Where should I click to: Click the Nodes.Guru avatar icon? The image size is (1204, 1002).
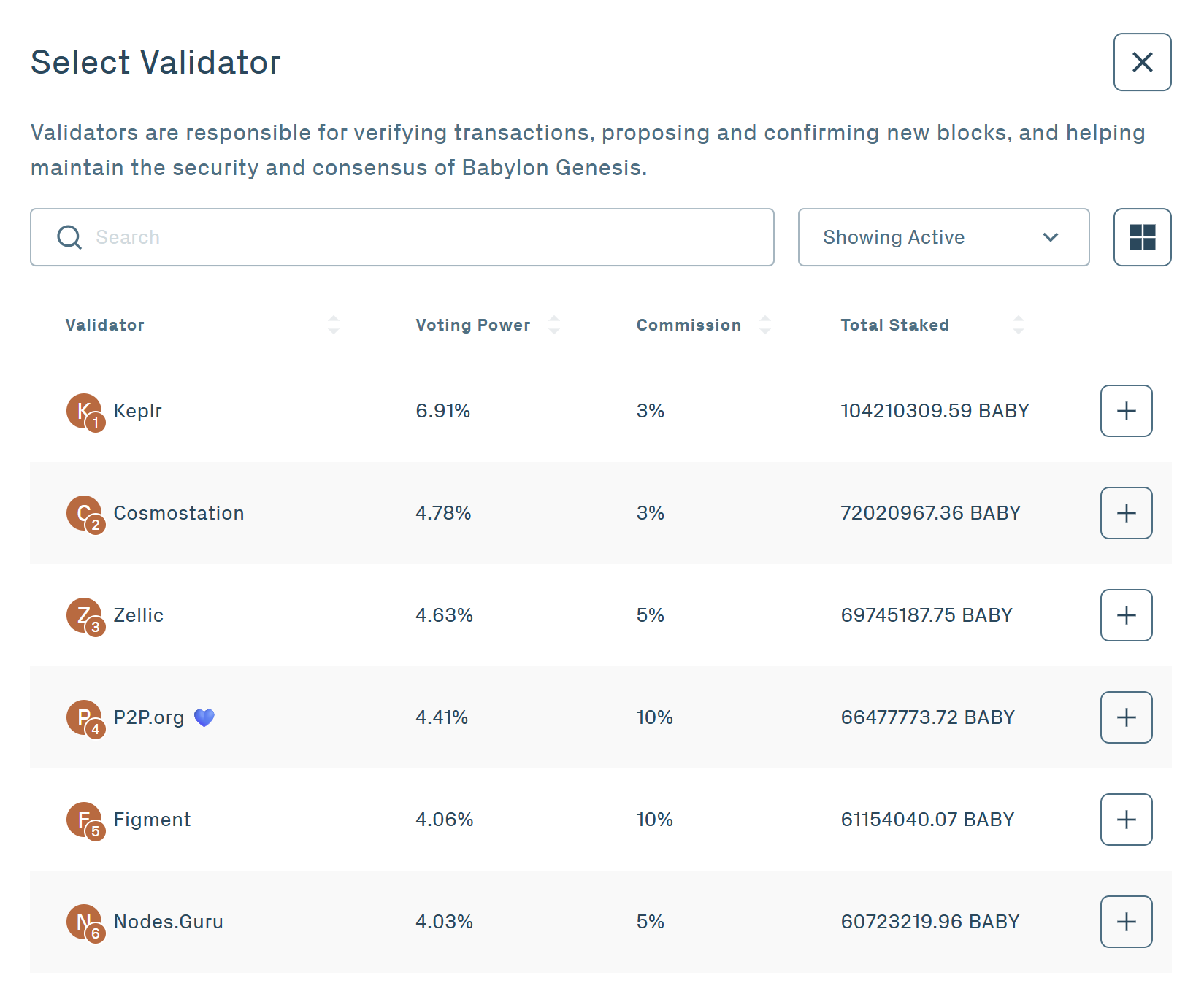click(x=85, y=922)
